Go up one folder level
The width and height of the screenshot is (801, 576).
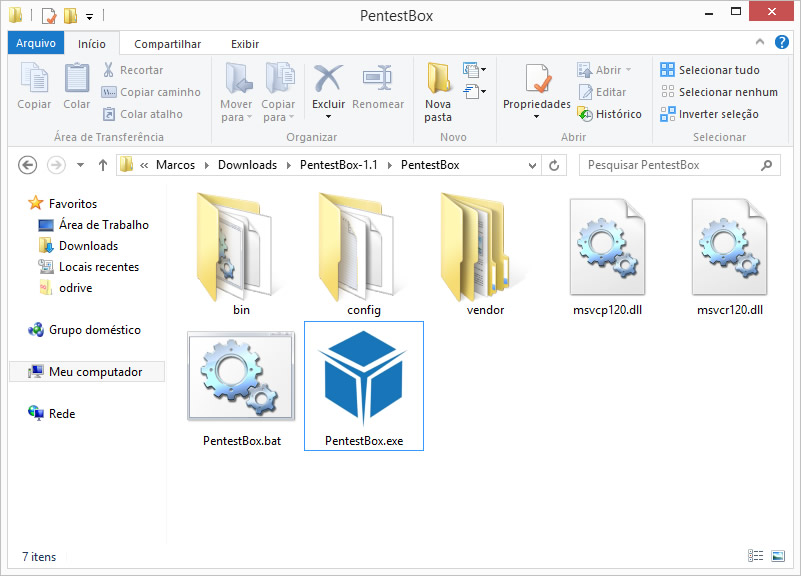(103, 165)
